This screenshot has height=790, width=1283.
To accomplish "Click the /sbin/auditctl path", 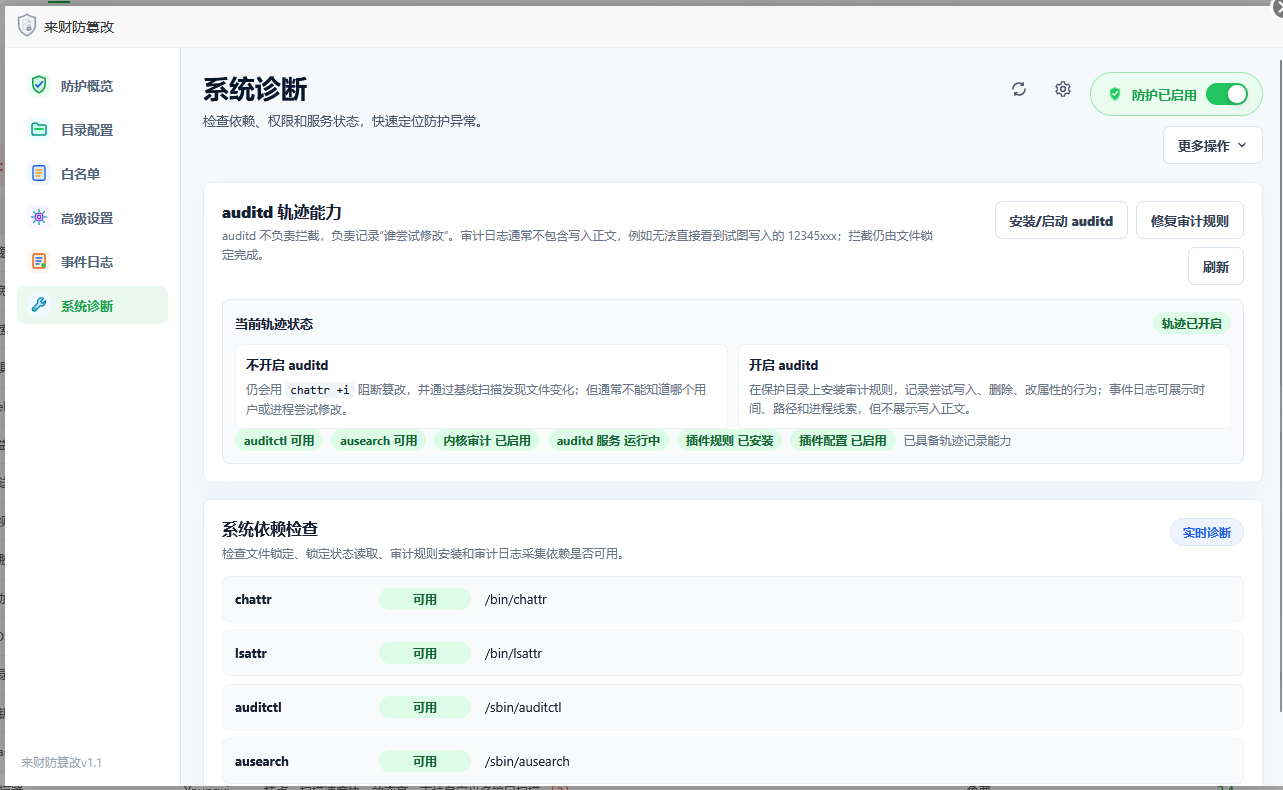I will [x=523, y=707].
